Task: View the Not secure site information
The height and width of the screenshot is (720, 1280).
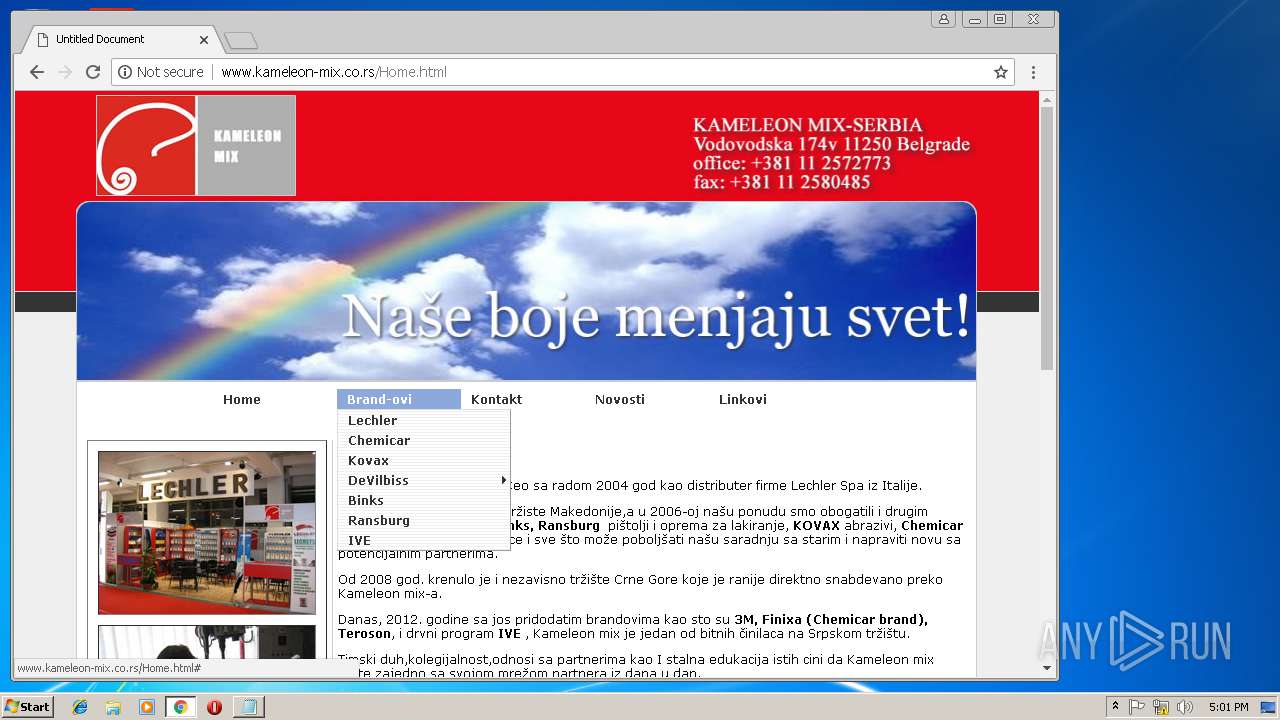Action: click(161, 72)
